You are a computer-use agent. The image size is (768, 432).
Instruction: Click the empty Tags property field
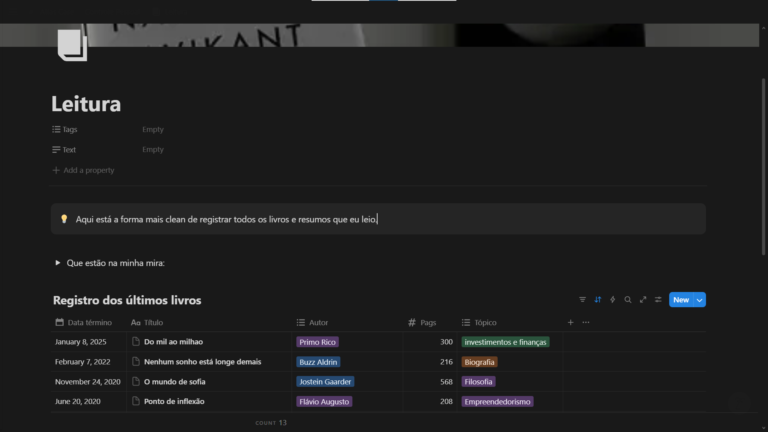[x=153, y=129]
